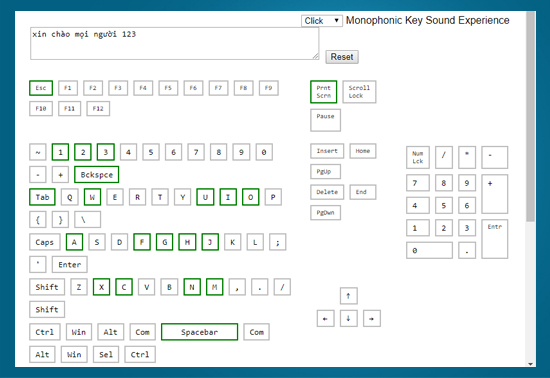The height and width of the screenshot is (378, 550).
Task: Click the Z letter key
Action: (x=79, y=287)
